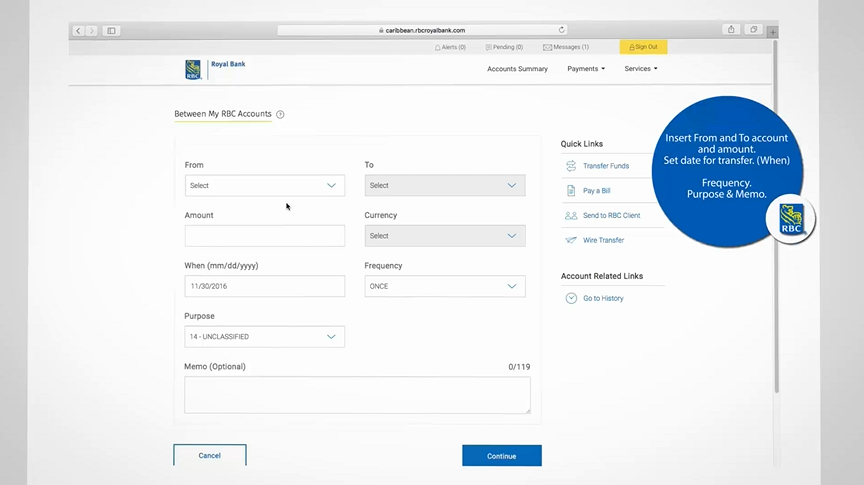Click the Cancel button
The image size is (864, 485).
(x=210, y=456)
